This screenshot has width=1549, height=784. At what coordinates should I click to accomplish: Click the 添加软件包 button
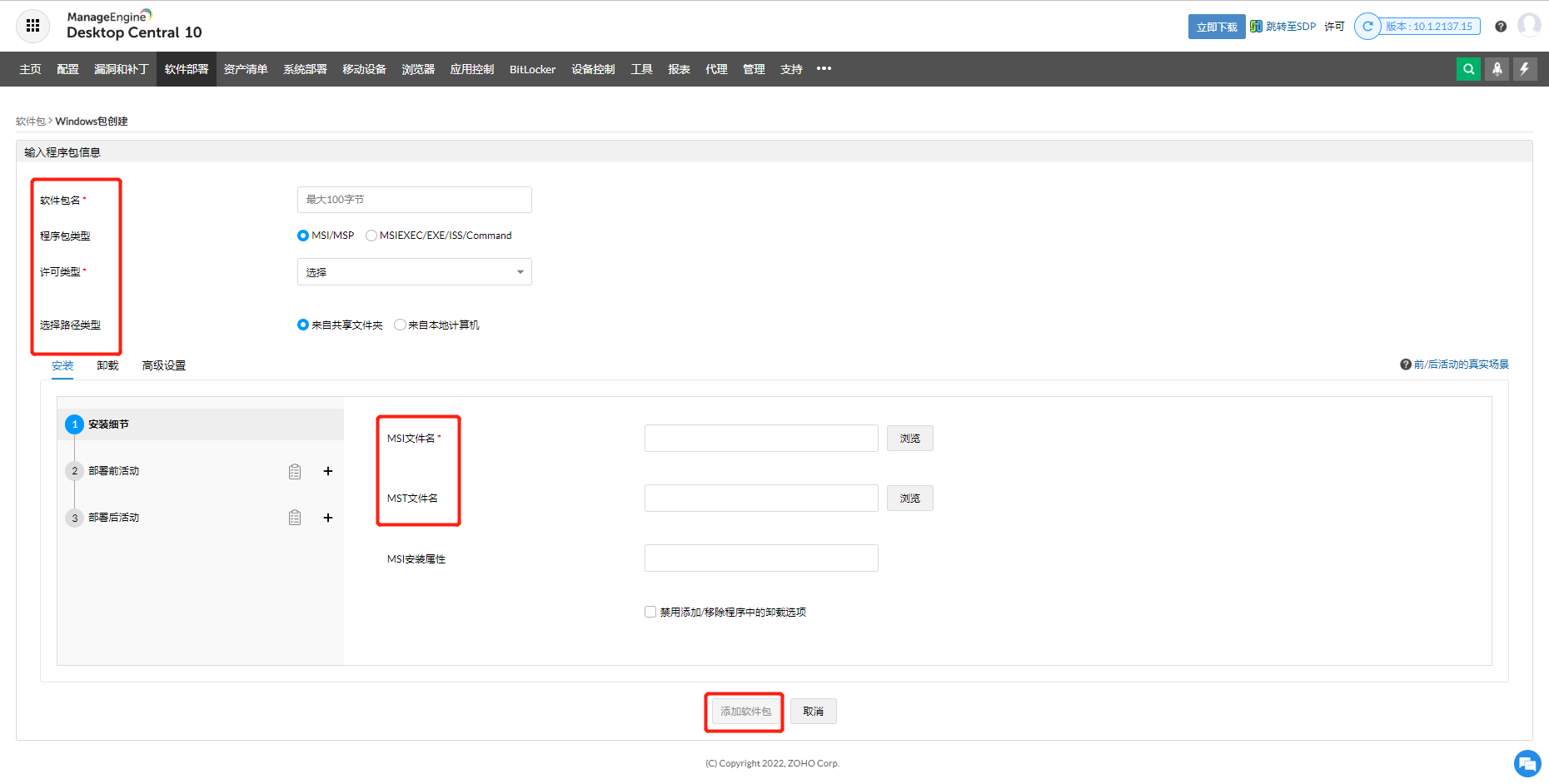pyautogui.click(x=746, y=712)
